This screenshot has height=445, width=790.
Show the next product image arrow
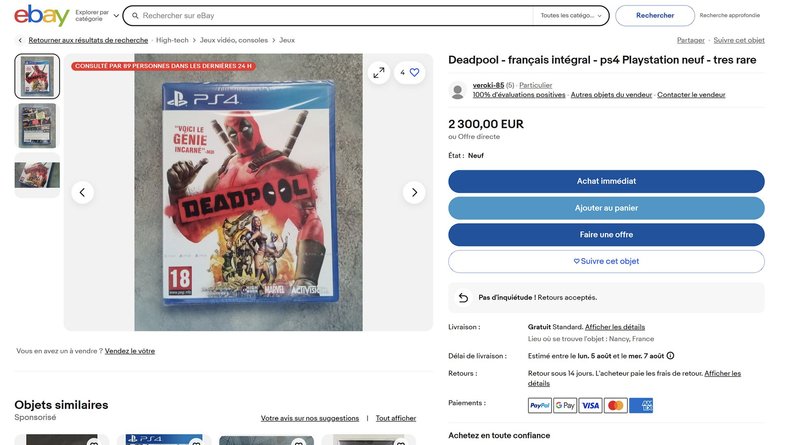(x=414, y=193)
